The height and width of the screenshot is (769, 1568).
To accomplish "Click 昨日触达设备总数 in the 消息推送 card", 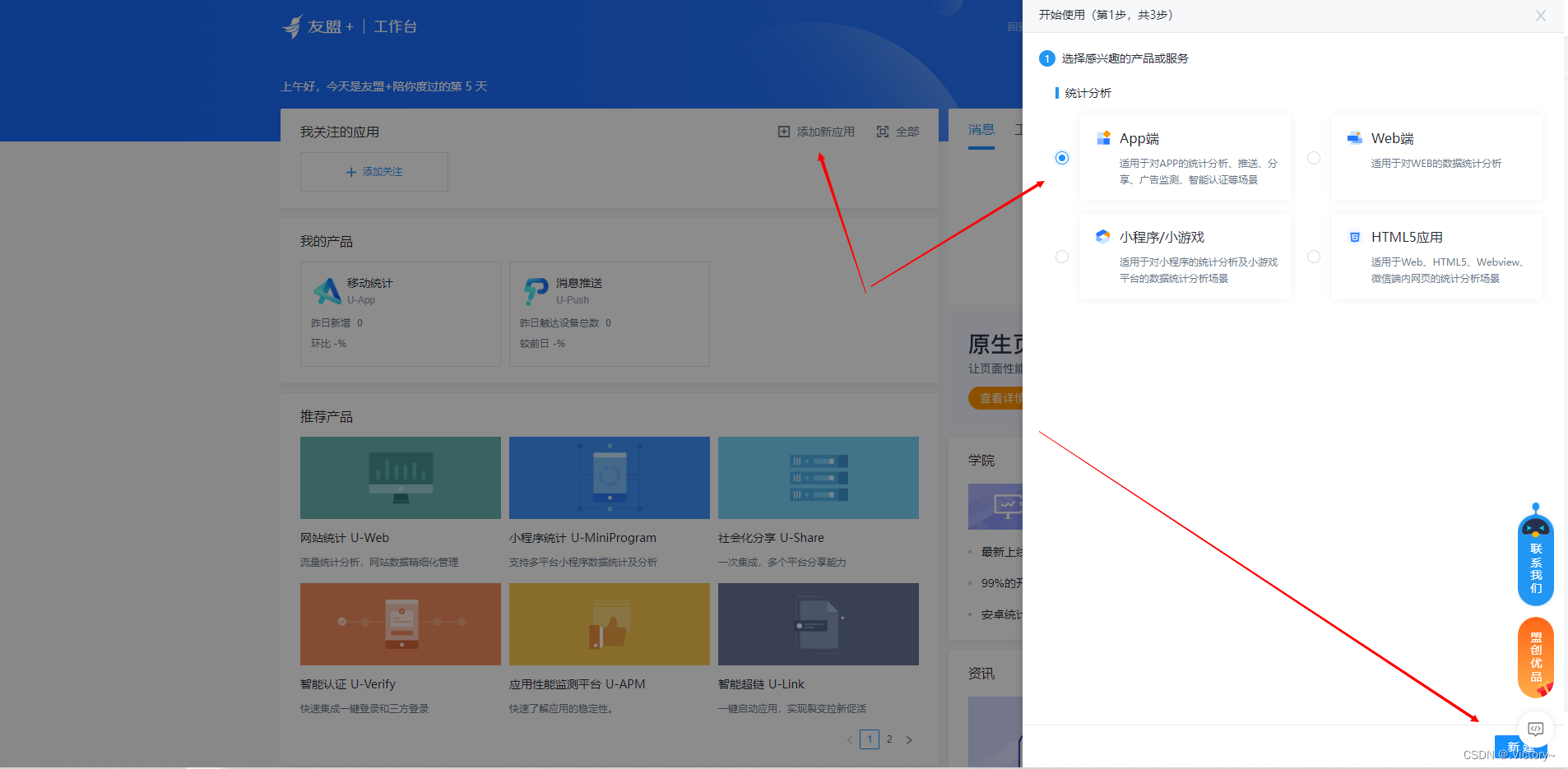I will tap(559, 323).
